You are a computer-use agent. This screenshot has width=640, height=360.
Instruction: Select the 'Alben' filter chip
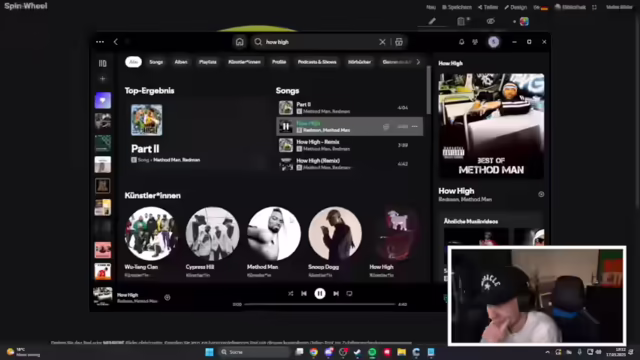181,62
